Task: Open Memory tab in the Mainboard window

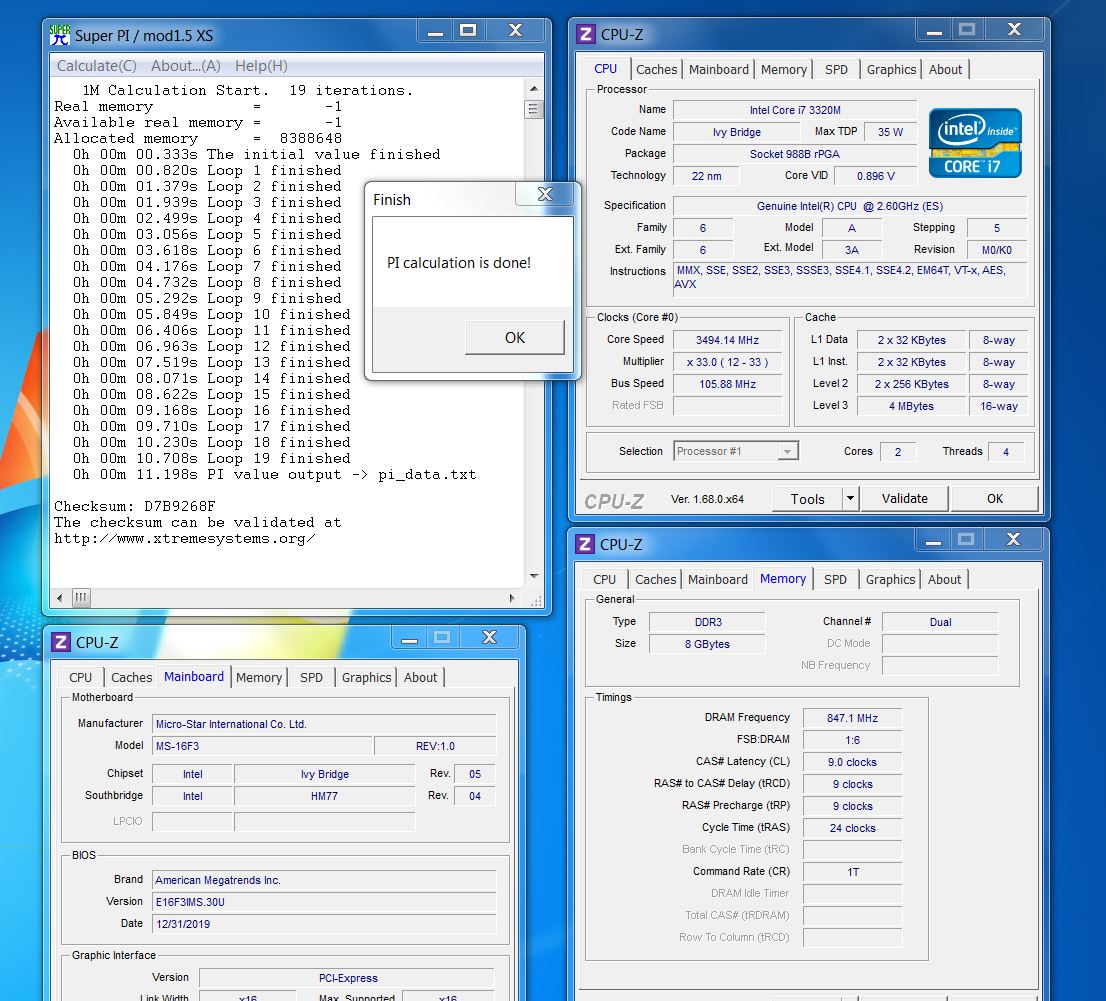Action: [259, 677]
